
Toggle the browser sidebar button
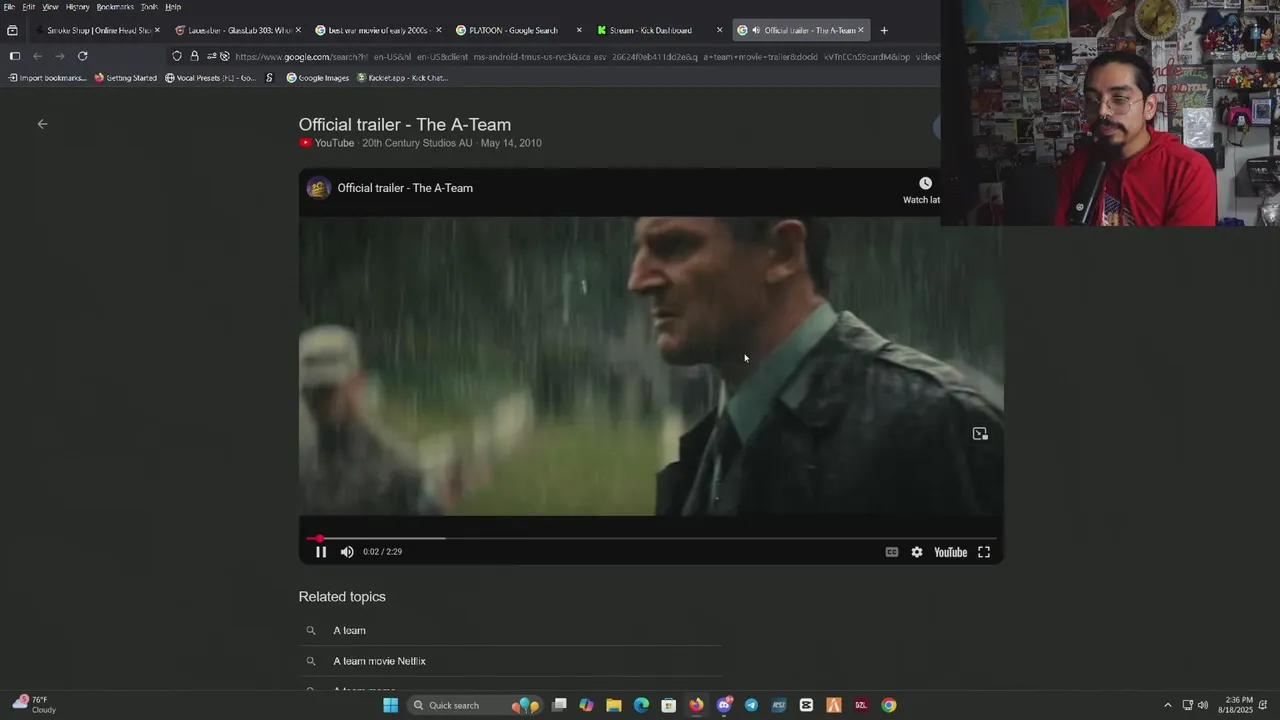(14, 56)
